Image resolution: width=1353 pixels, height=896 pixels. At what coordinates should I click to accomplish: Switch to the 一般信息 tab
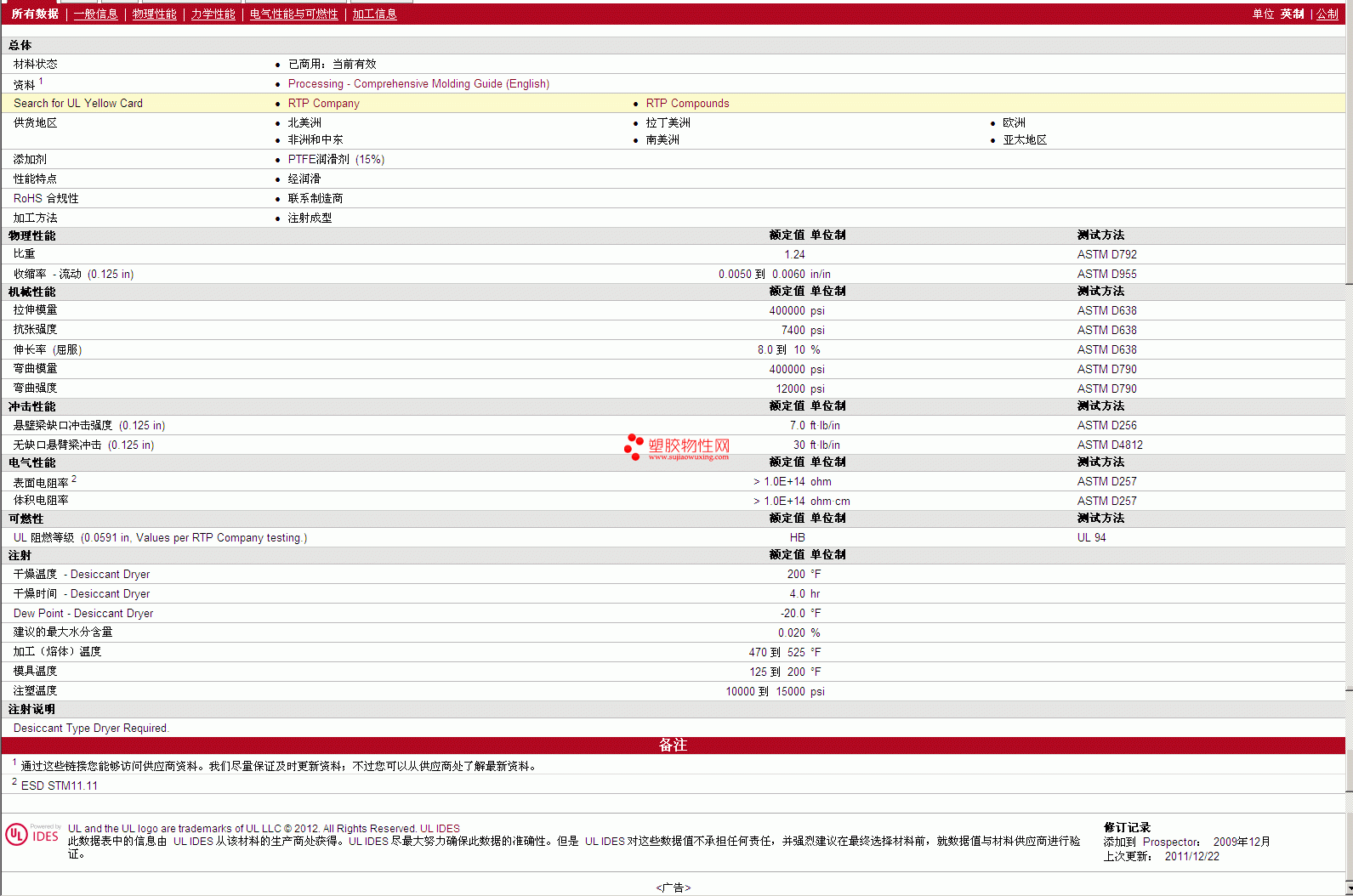tap(95, 14)
